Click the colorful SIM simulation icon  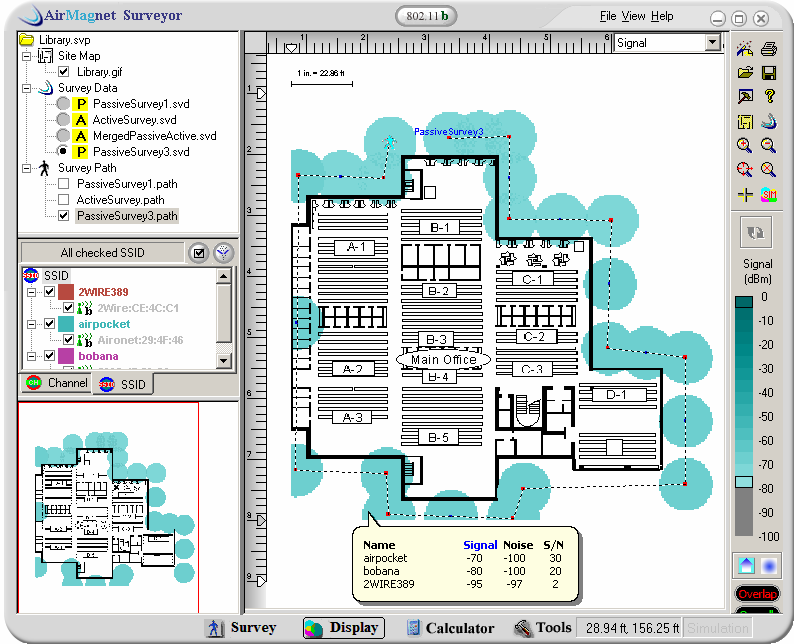tap(769, 194)
